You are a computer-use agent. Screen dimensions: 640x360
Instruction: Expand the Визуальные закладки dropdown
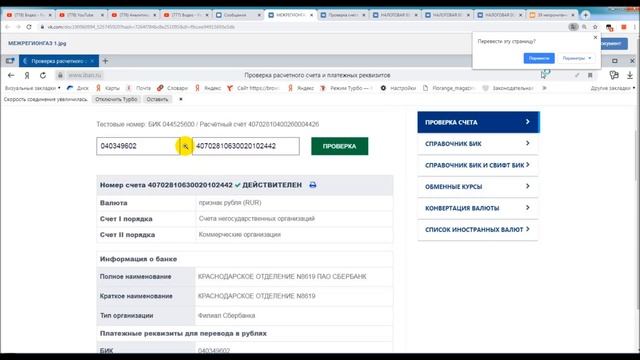(33, 88)
